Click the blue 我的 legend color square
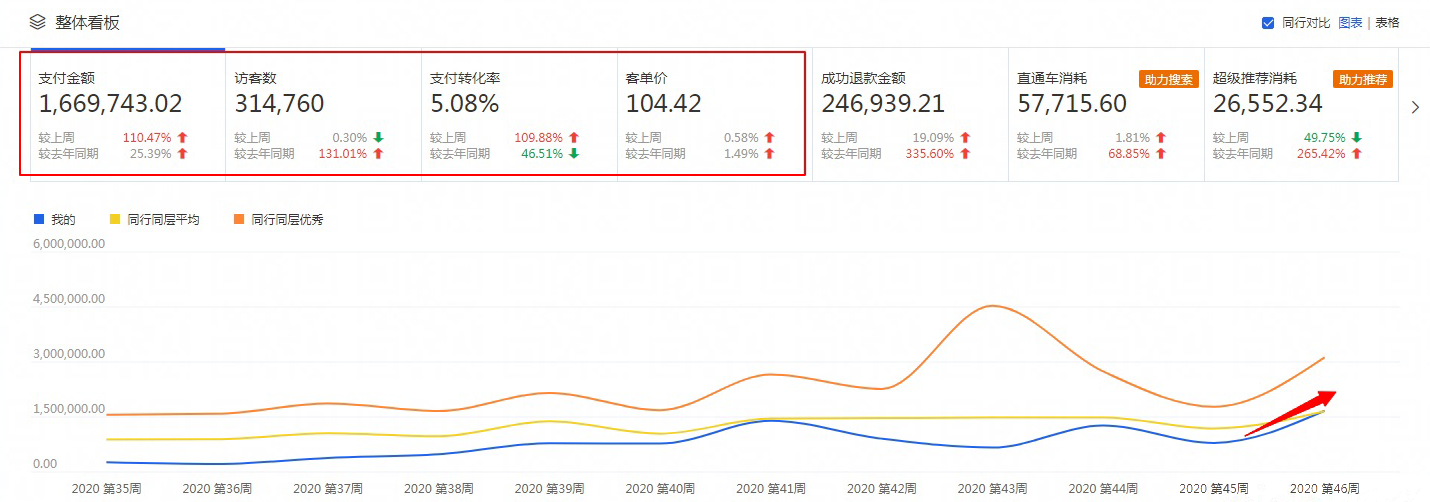 (39, 219)
